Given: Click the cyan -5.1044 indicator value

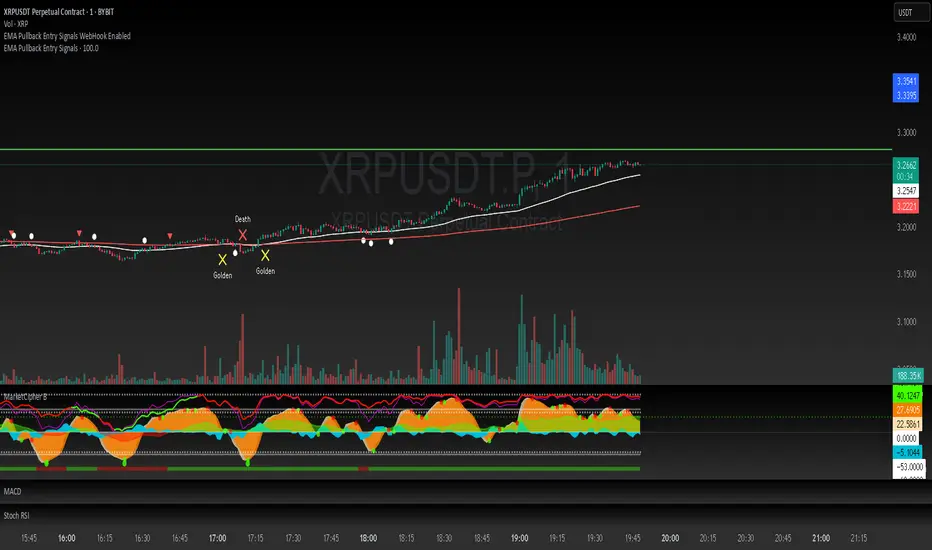Looking at the screenshot, I should pyautogui.click(x=908, y=452).
